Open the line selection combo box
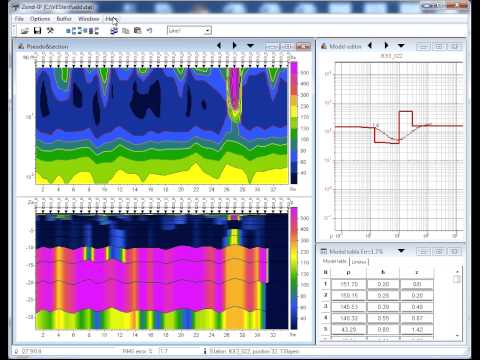Image resolution: width=480 pixels, height=360 pixels. click(189, 31)
